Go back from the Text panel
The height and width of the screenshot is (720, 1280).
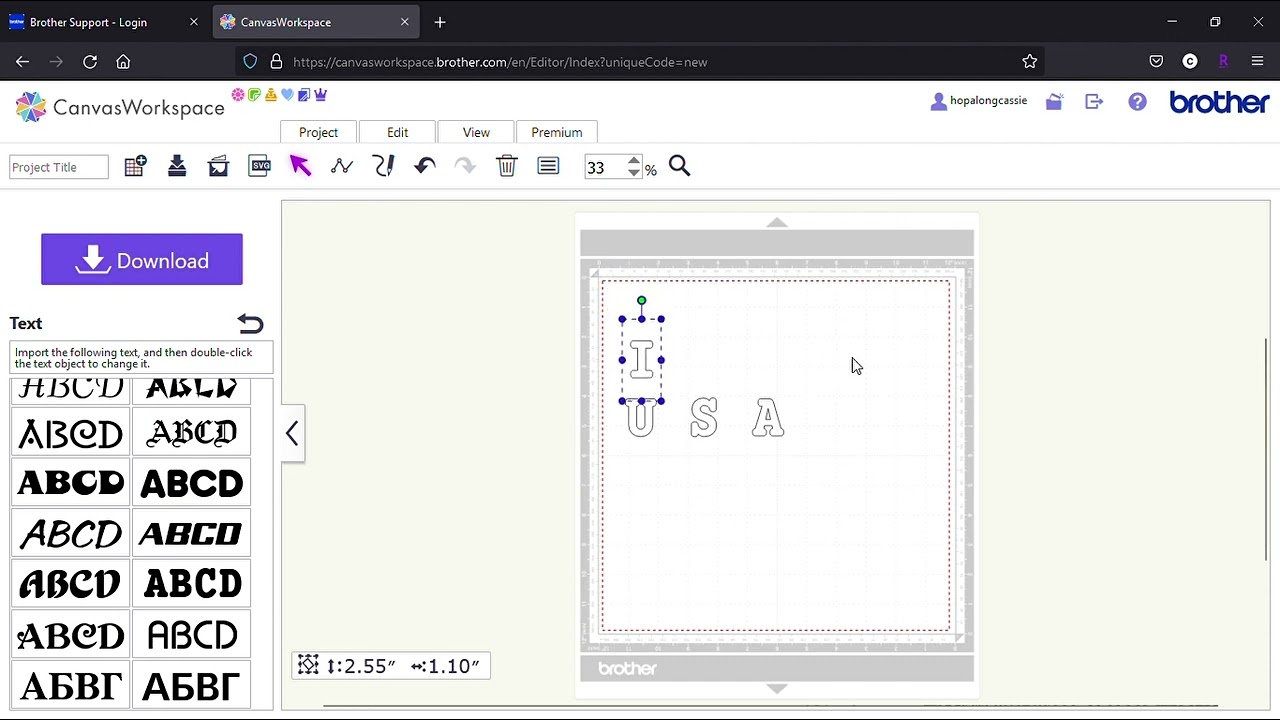point(250,323)
